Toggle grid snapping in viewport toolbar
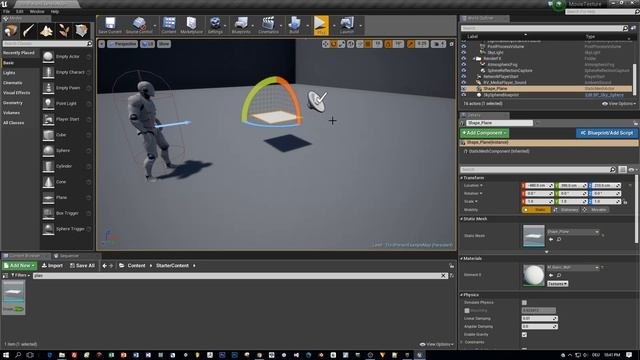The image size is (640, 360). click(368, 44)
